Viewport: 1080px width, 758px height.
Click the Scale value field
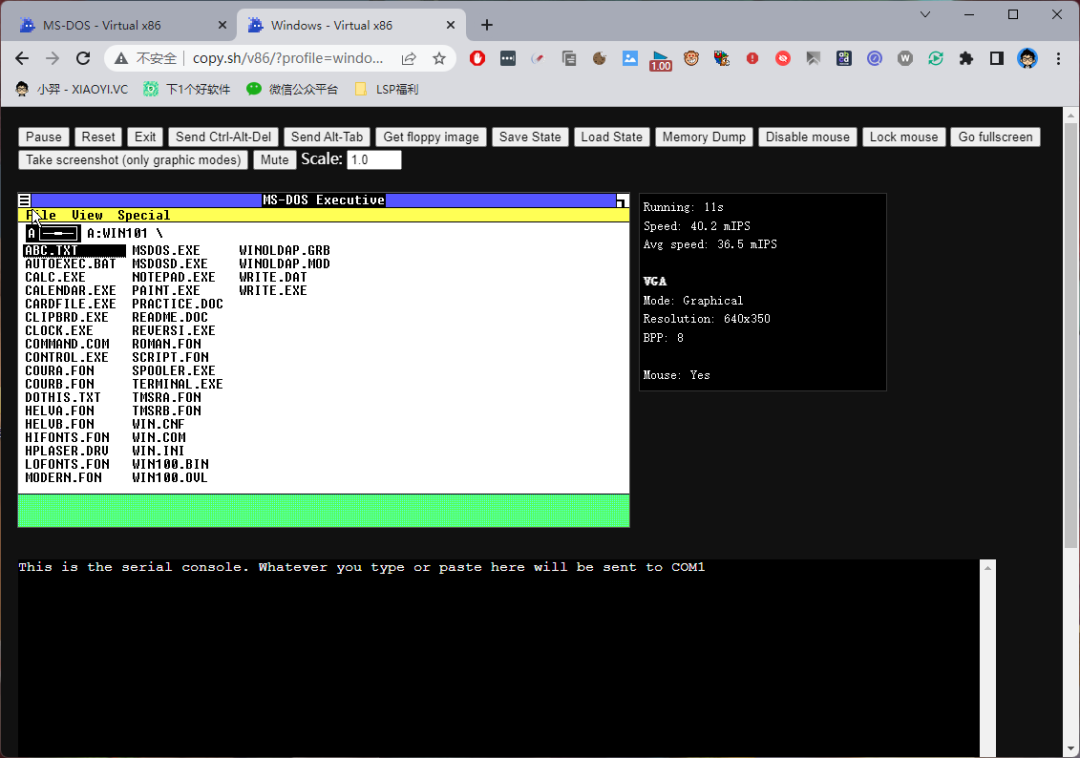[x=374, y=159]
